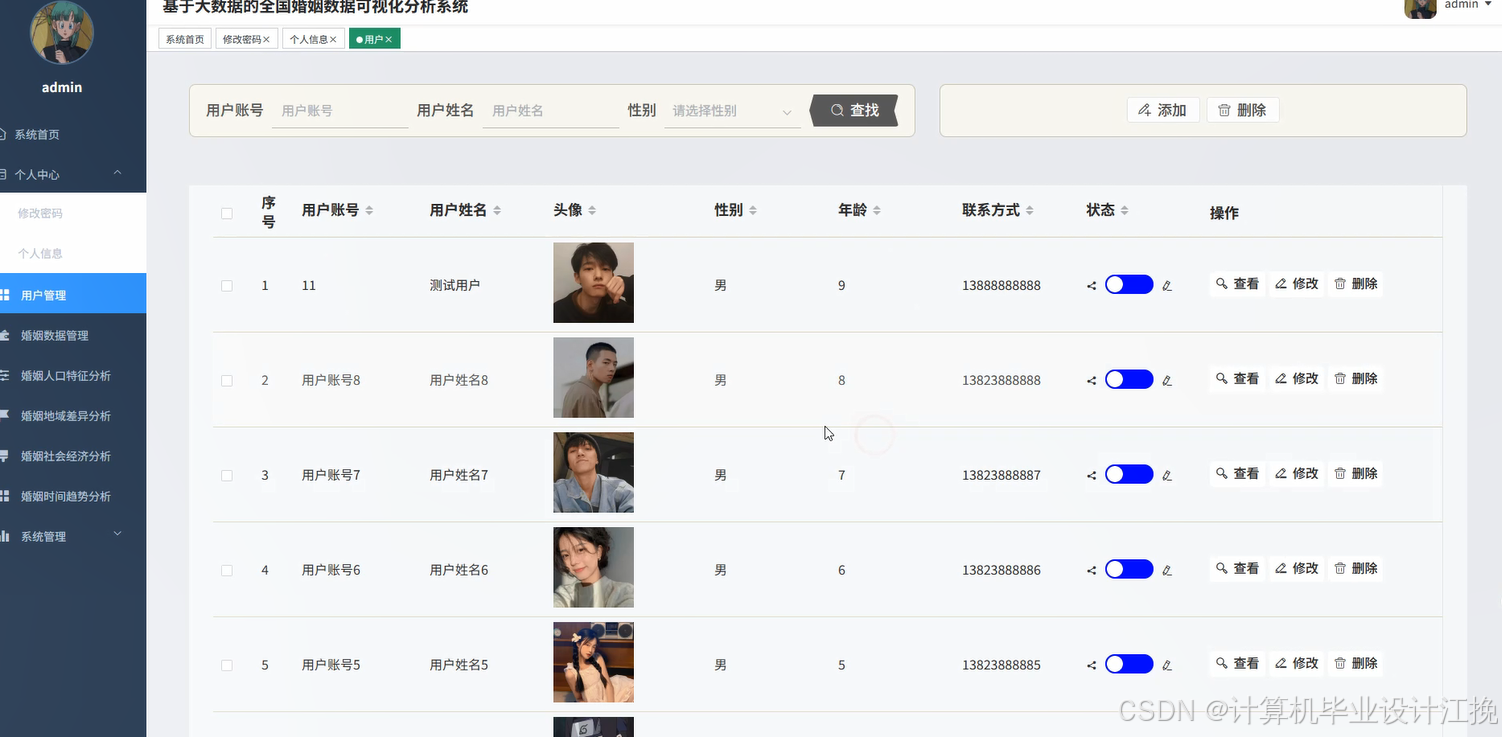Sort by 年龄 column arrows

point(877,211)
